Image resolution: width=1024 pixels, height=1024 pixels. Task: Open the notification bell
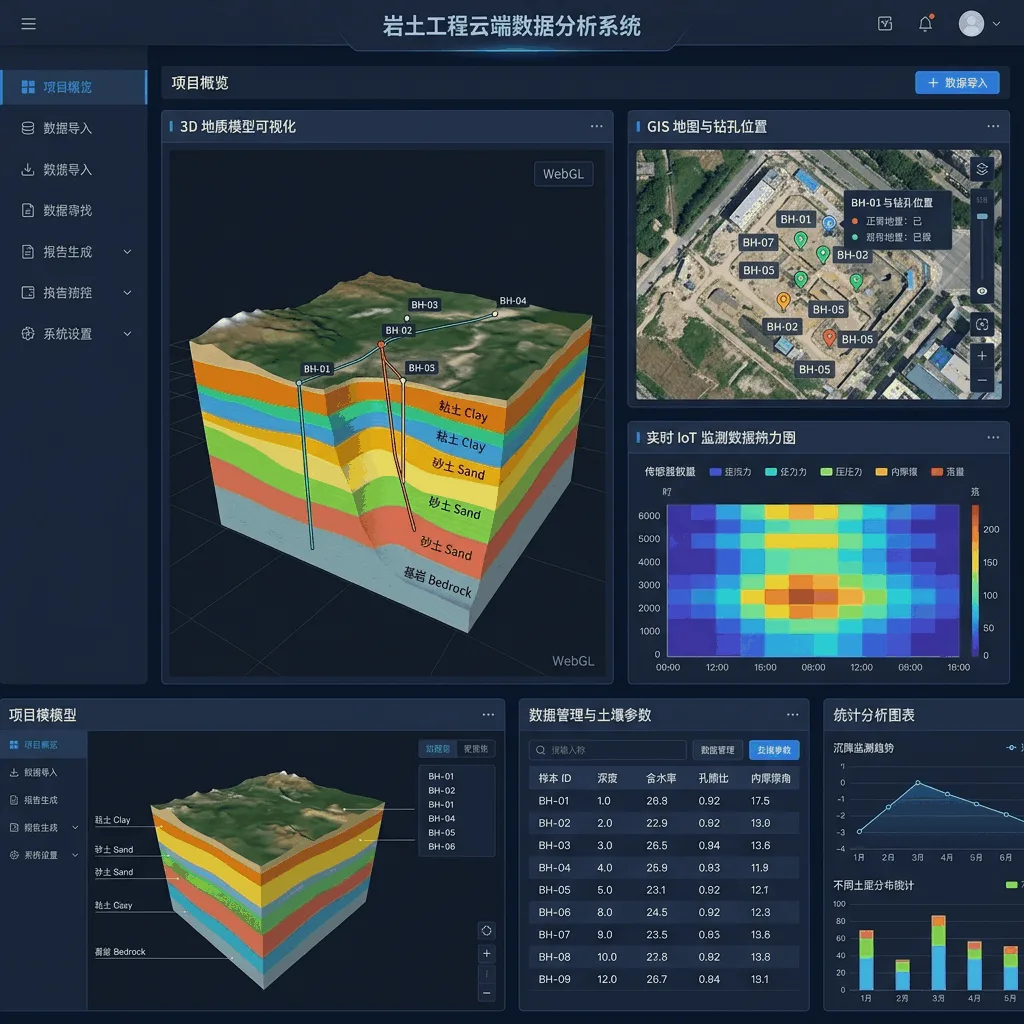(x=925, y=24)
